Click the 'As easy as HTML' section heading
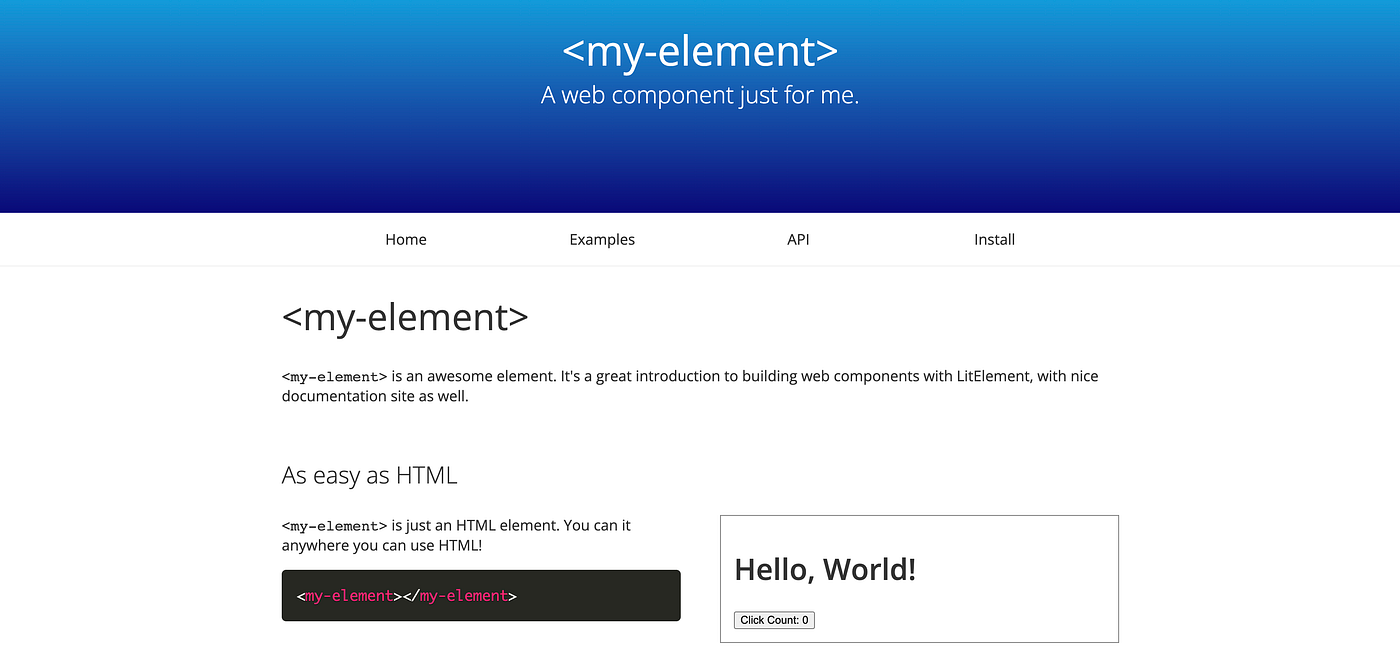Screen dimensions: 1400x662 click(x=369, y=475)
